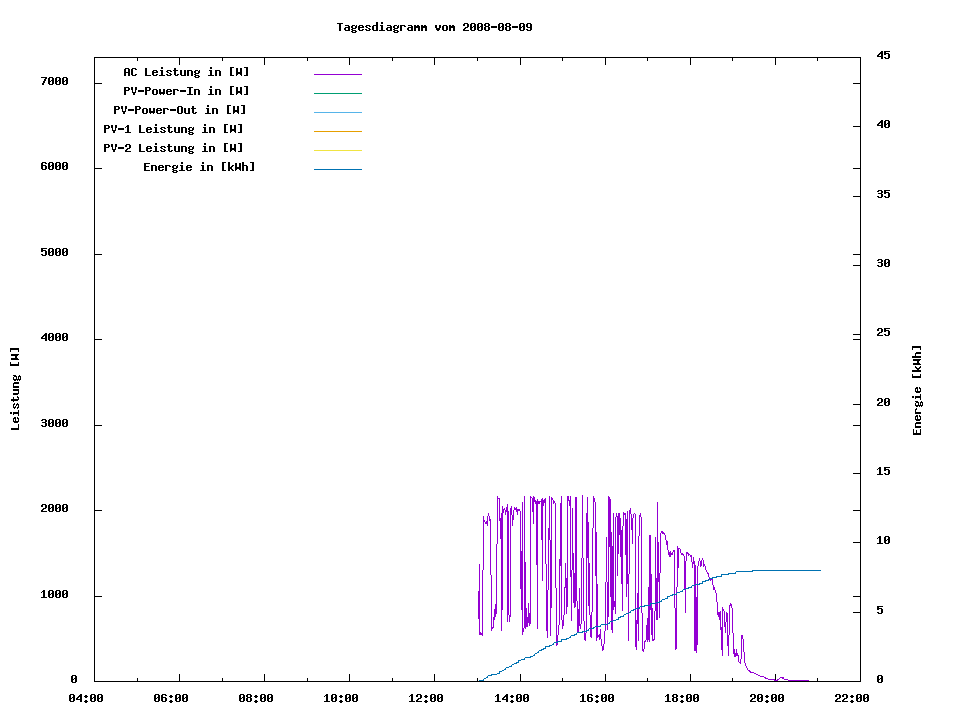Viewport: 960px width, 720px height.
Task: Click the Energie in [kWh] legend entry
Action: (x=199, y=167)
